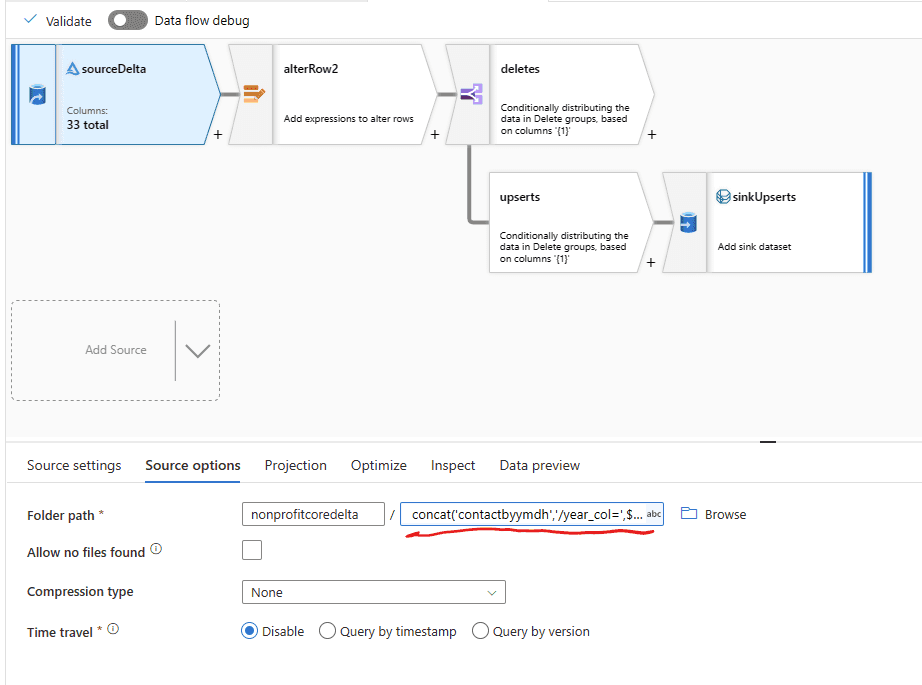
Task: Click the deletes conditional split icon
Action: 468,96
